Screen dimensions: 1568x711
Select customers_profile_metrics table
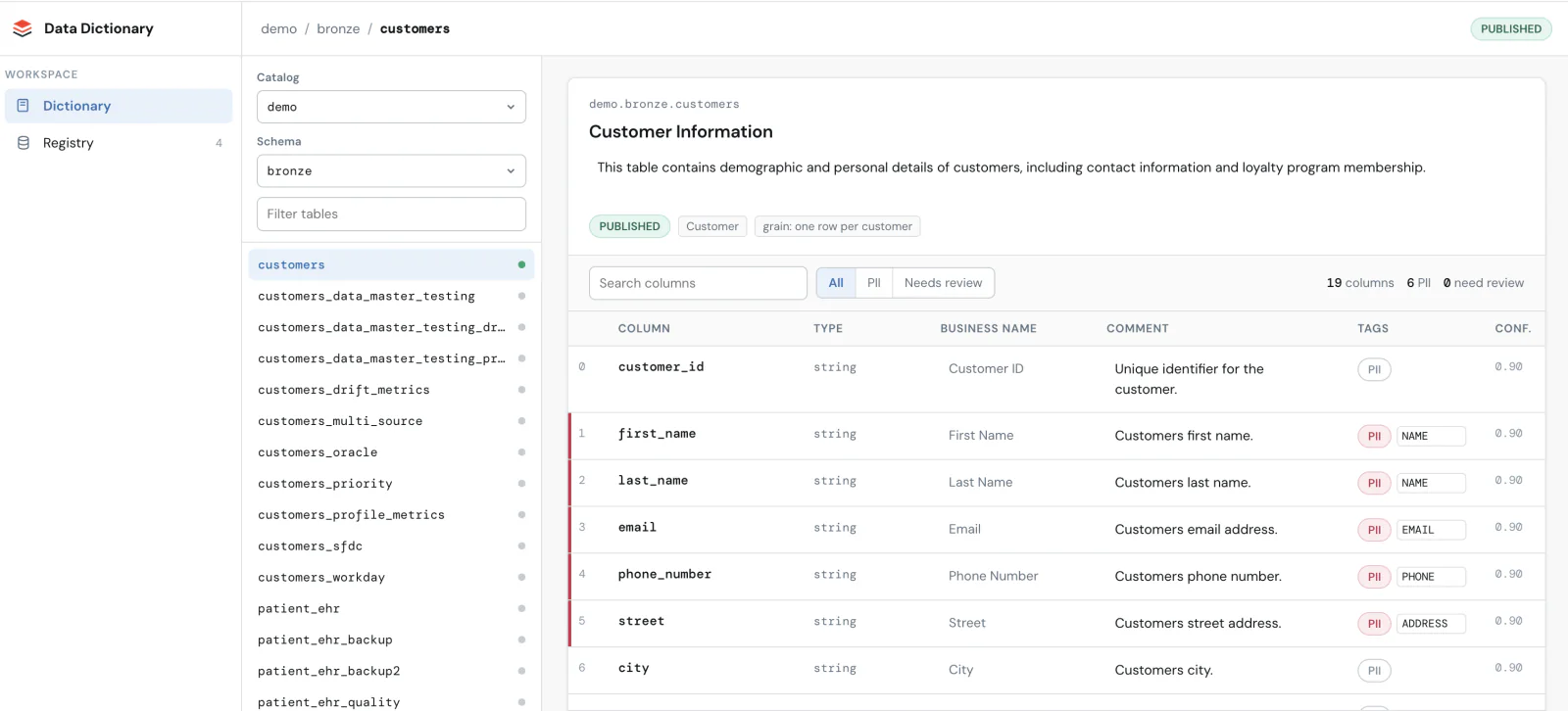(391, 515)
